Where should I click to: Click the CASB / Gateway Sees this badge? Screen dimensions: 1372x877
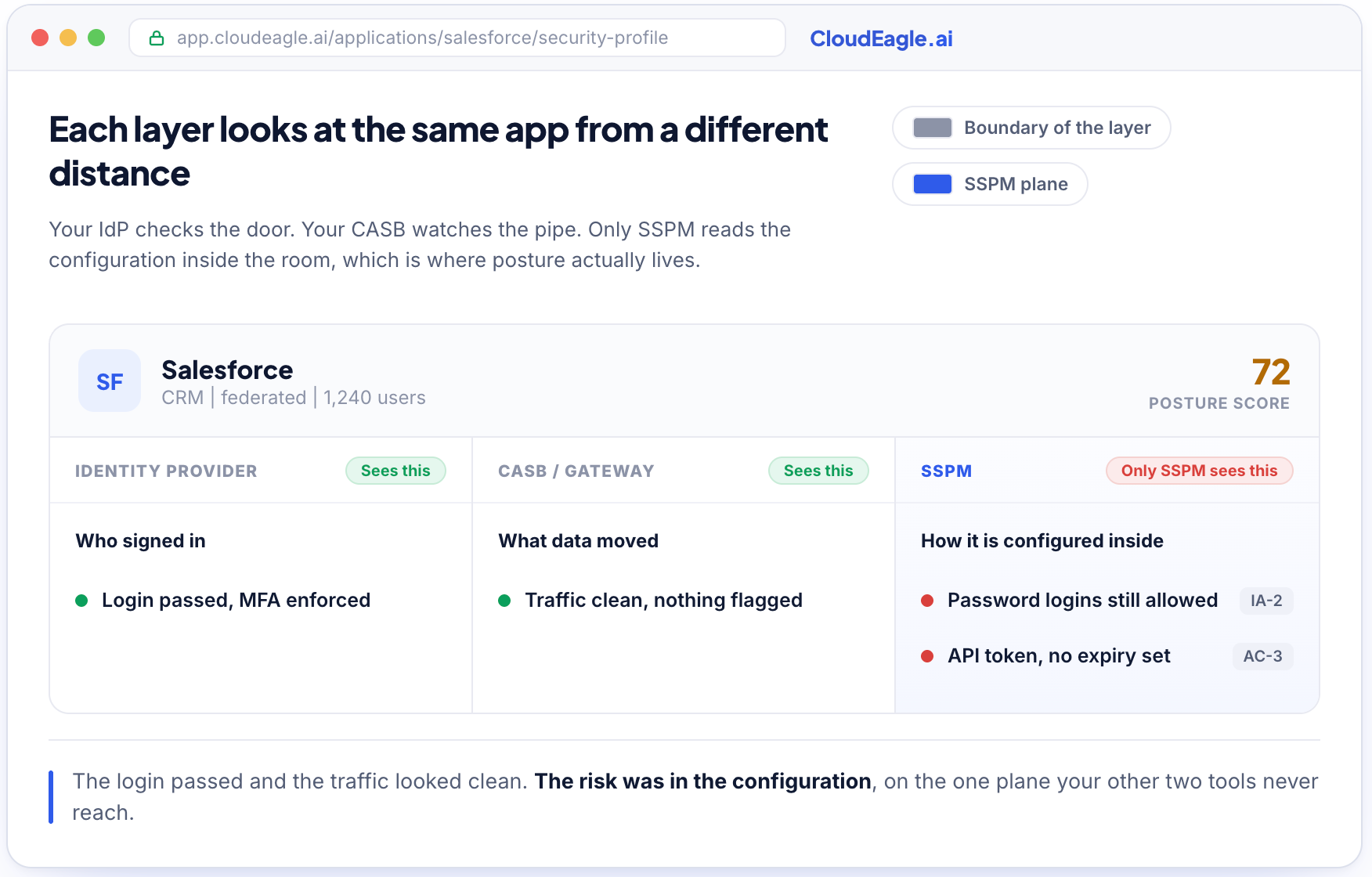click(x=818, y=471)
